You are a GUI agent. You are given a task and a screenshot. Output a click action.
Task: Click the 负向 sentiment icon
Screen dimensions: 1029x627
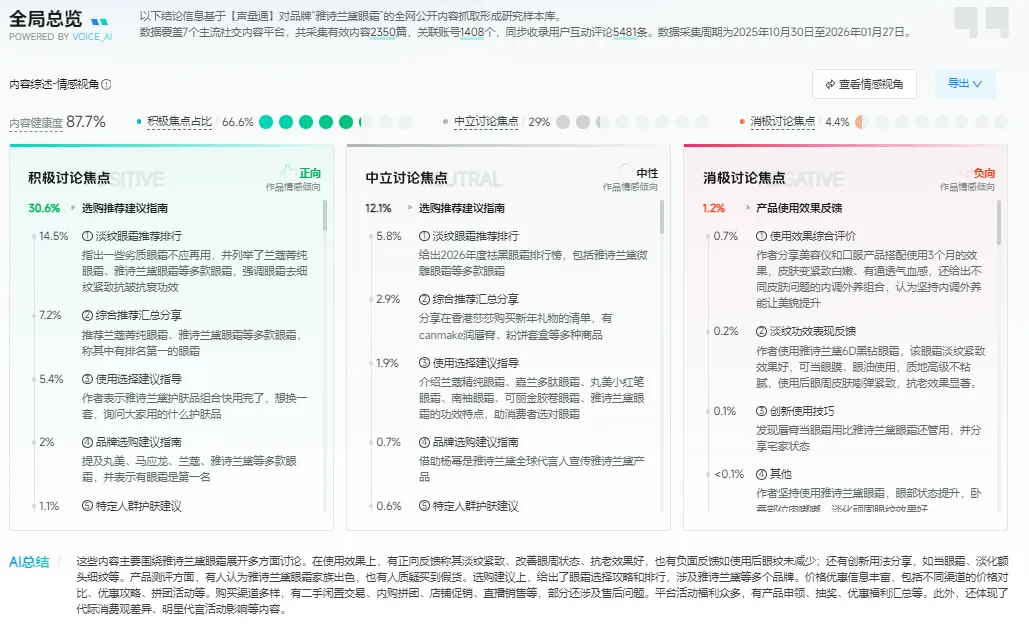point(963,172)
